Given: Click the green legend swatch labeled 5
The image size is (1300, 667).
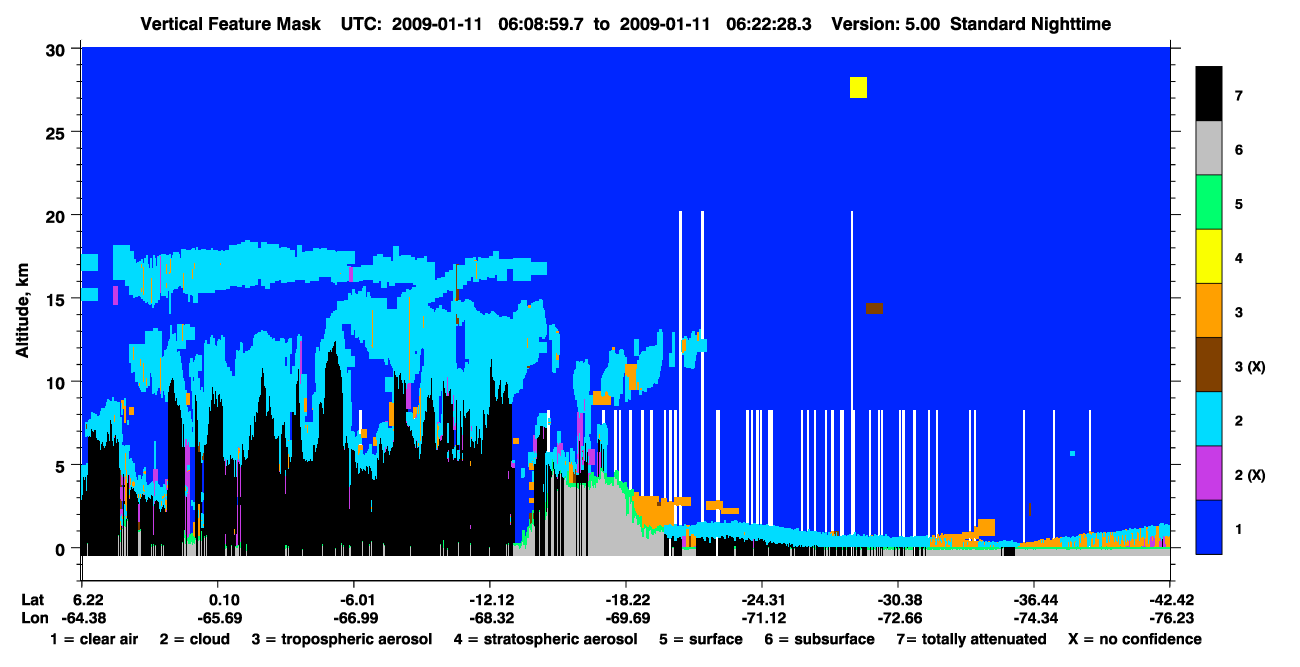Looking at the screenshot, I should 1209,202.
